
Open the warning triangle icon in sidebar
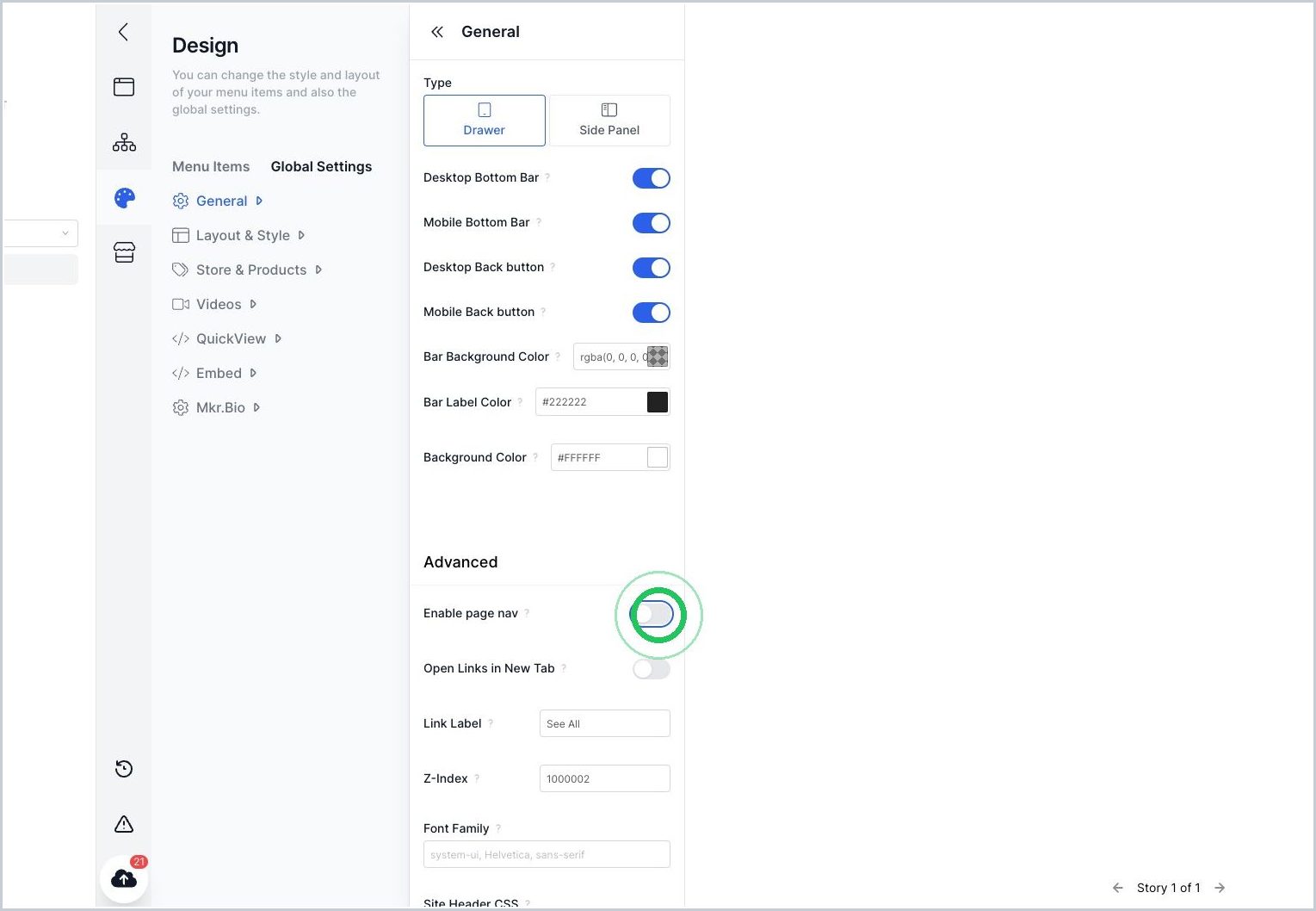[x=124, y=824]
